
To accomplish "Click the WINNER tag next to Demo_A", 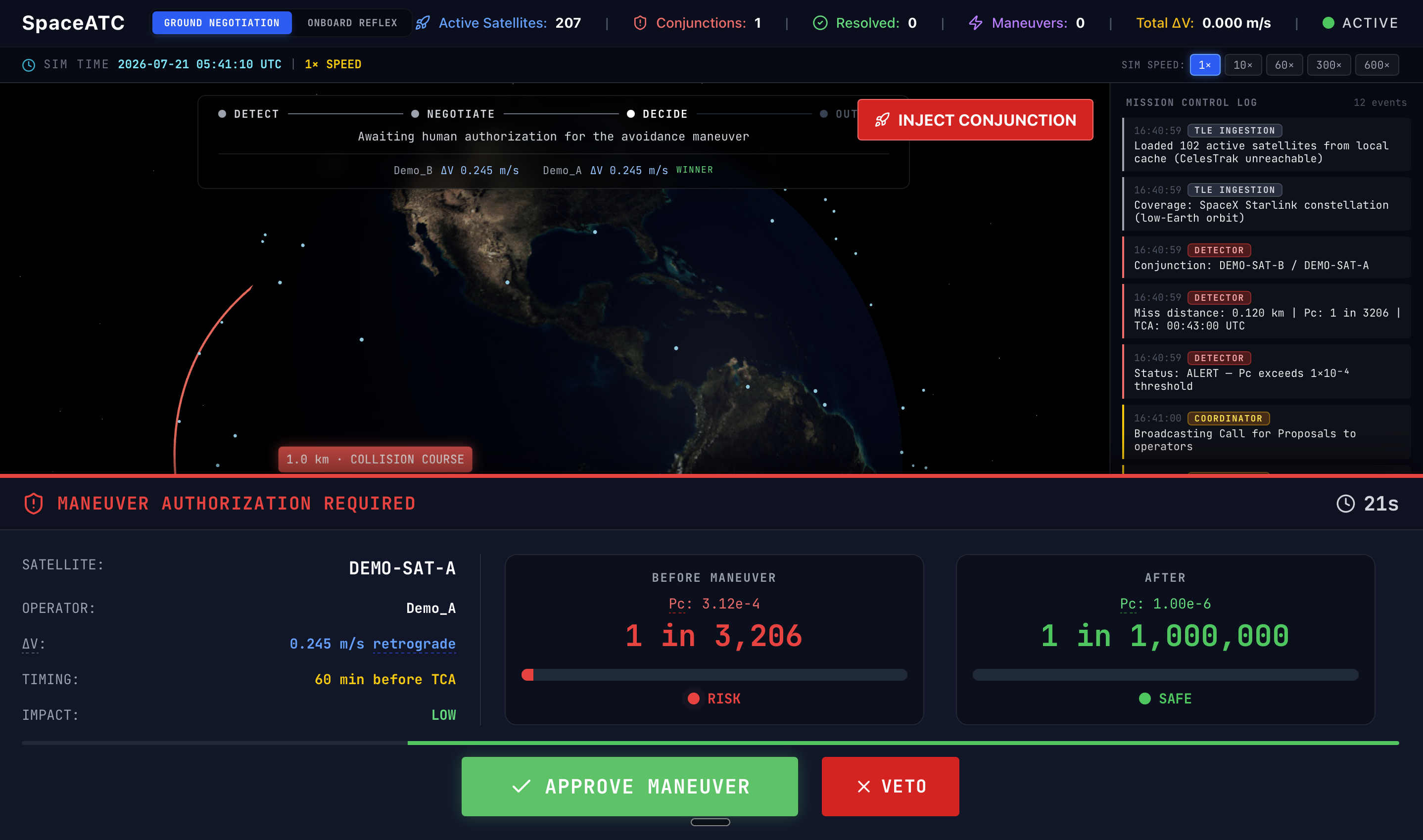I will [x=695, y=170].
